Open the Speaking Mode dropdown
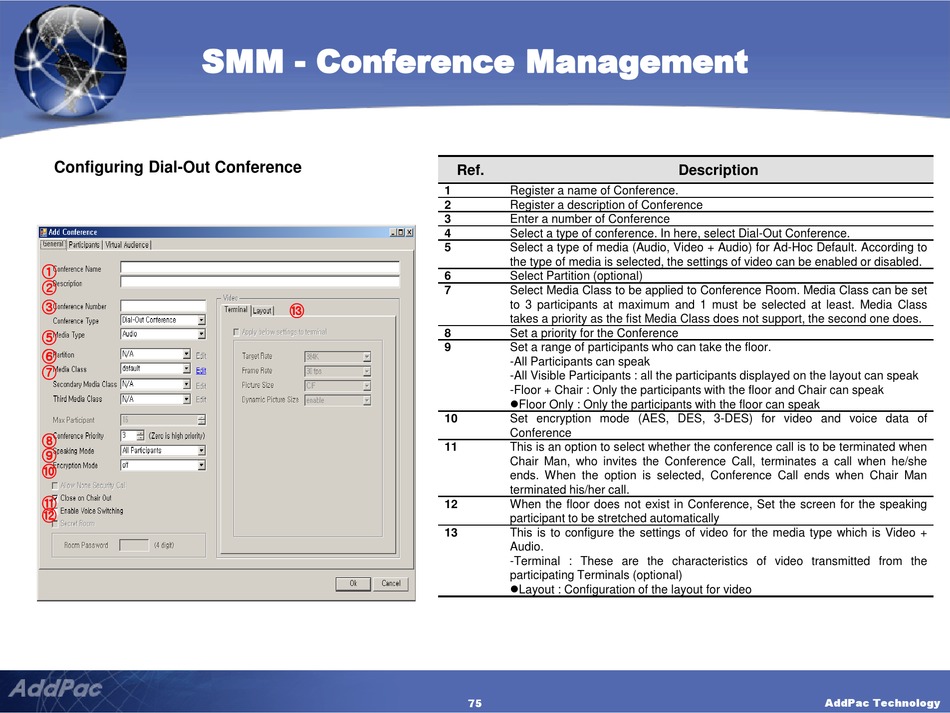The image size is (950, 713). coord(201,451)
